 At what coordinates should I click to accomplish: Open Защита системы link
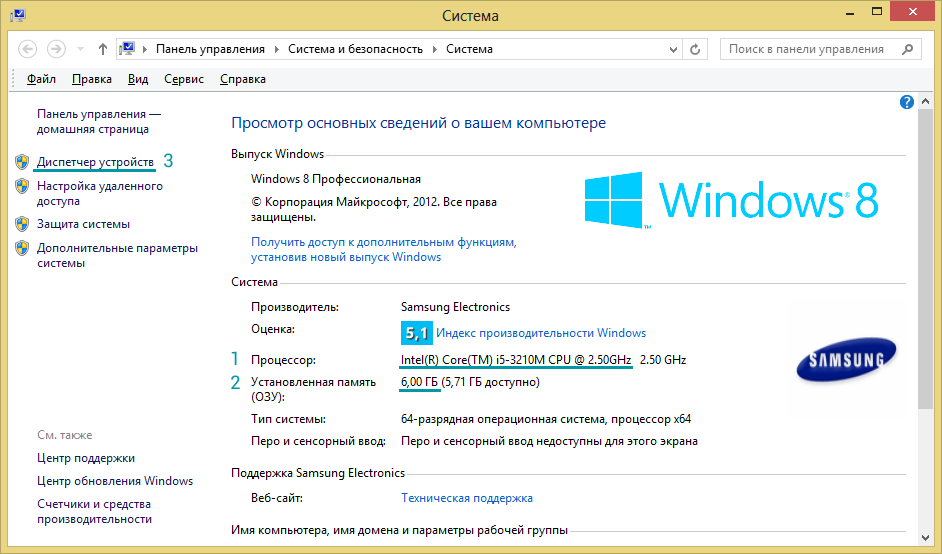point(84,224)
